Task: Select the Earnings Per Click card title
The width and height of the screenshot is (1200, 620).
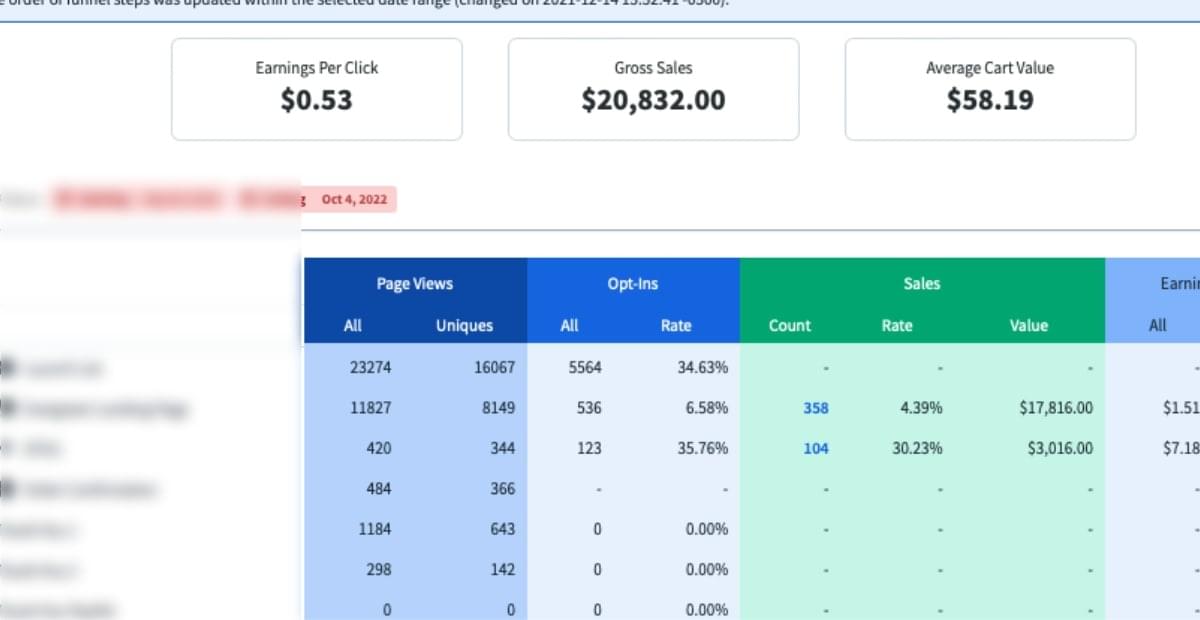Action: click(317, 68)
